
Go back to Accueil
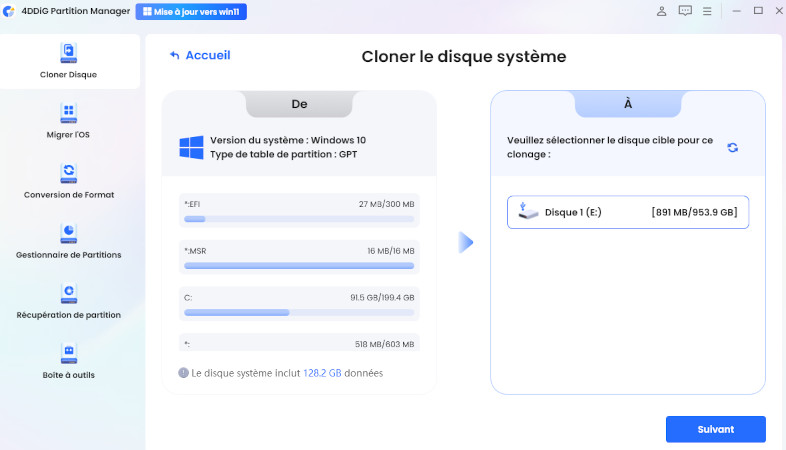[x=200, y=55]
